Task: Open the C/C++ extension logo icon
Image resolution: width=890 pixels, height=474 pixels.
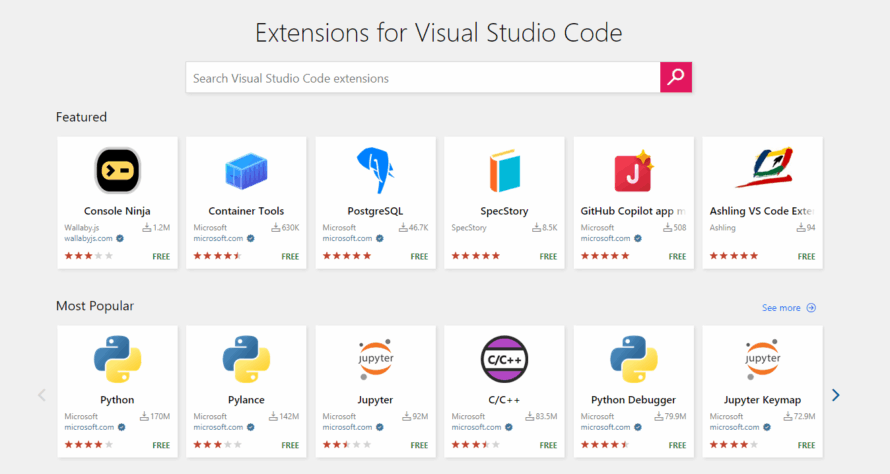Action: (x=504, y=359)
